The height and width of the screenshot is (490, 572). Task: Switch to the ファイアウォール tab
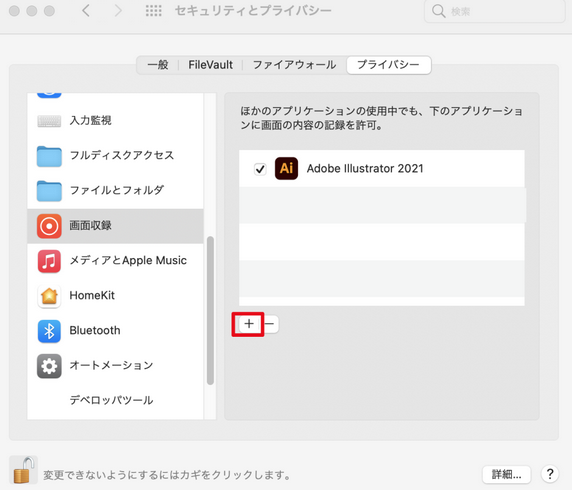click(x=294, y=65)
